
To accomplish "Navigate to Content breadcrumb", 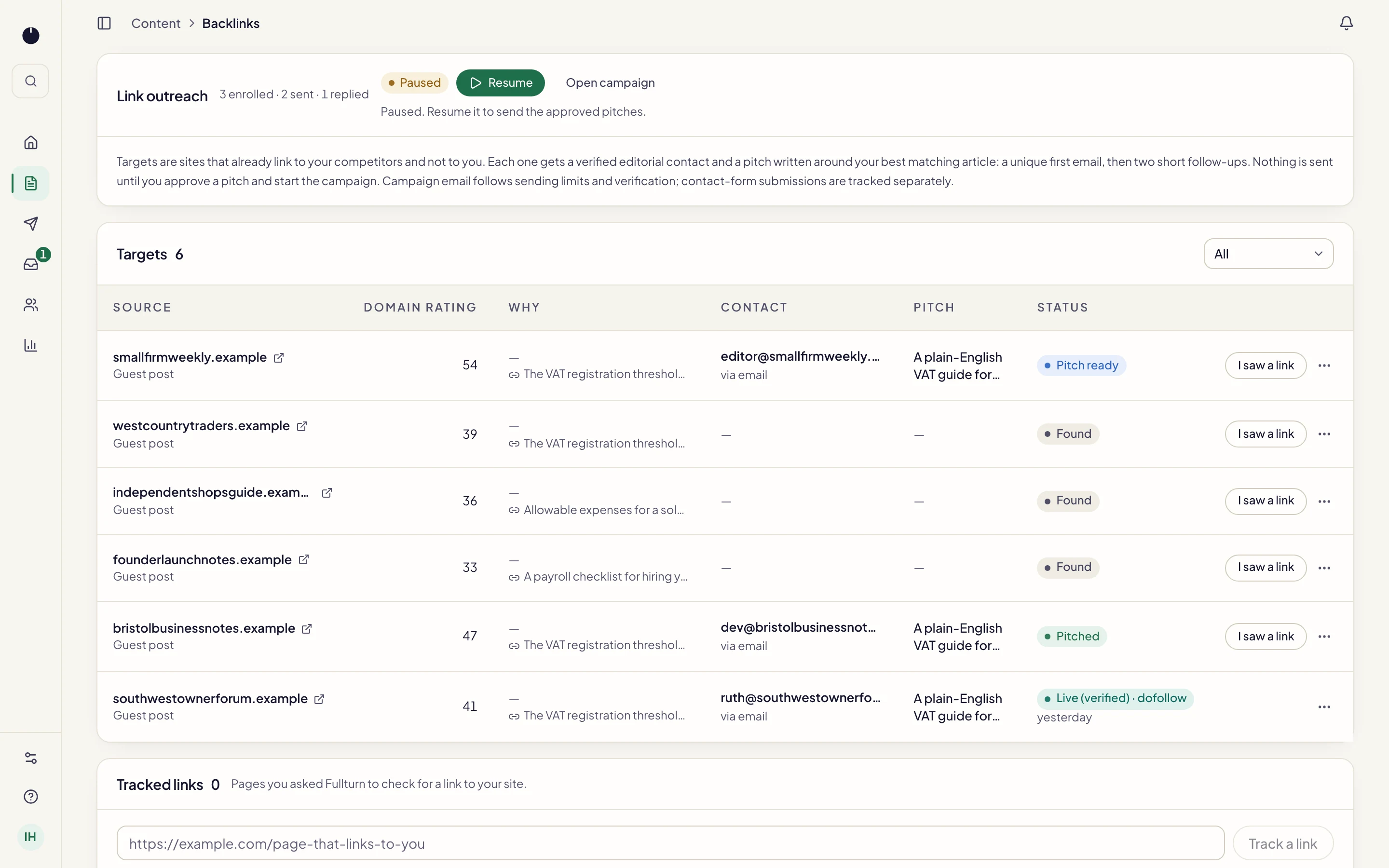I will (x=156, y=24).
